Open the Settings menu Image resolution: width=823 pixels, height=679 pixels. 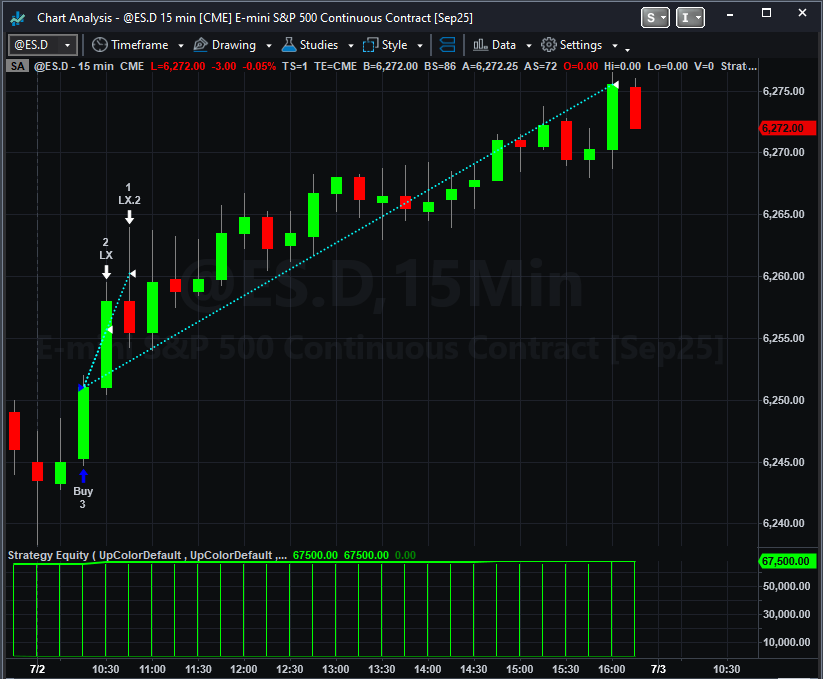581,45
